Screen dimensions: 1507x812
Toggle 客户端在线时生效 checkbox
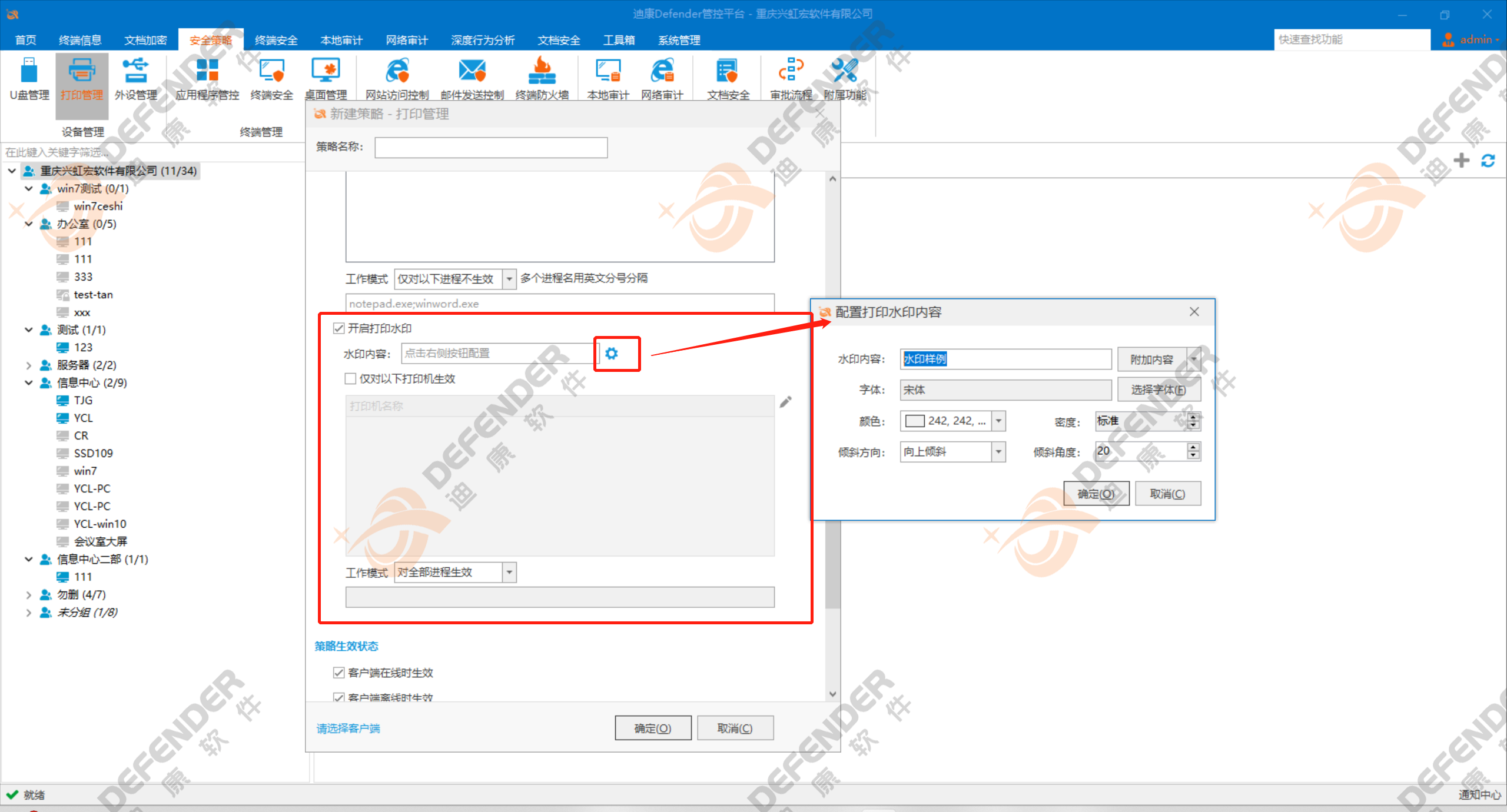coord(338,672)
